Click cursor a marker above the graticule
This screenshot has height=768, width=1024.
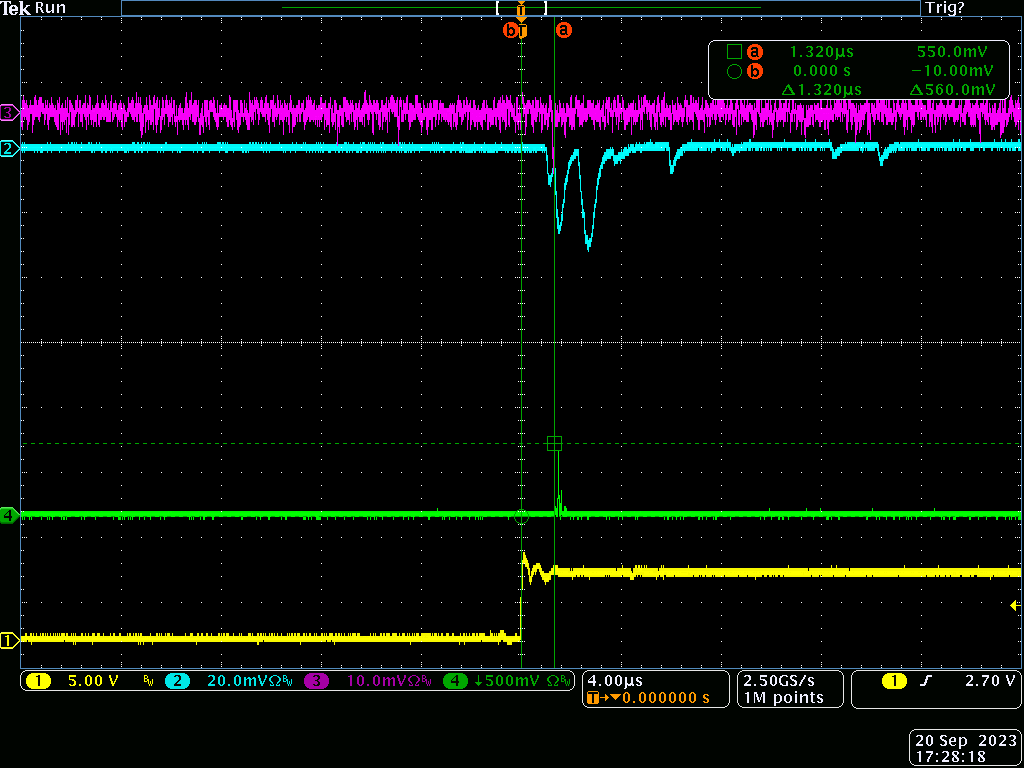click(x=564, y=31)
